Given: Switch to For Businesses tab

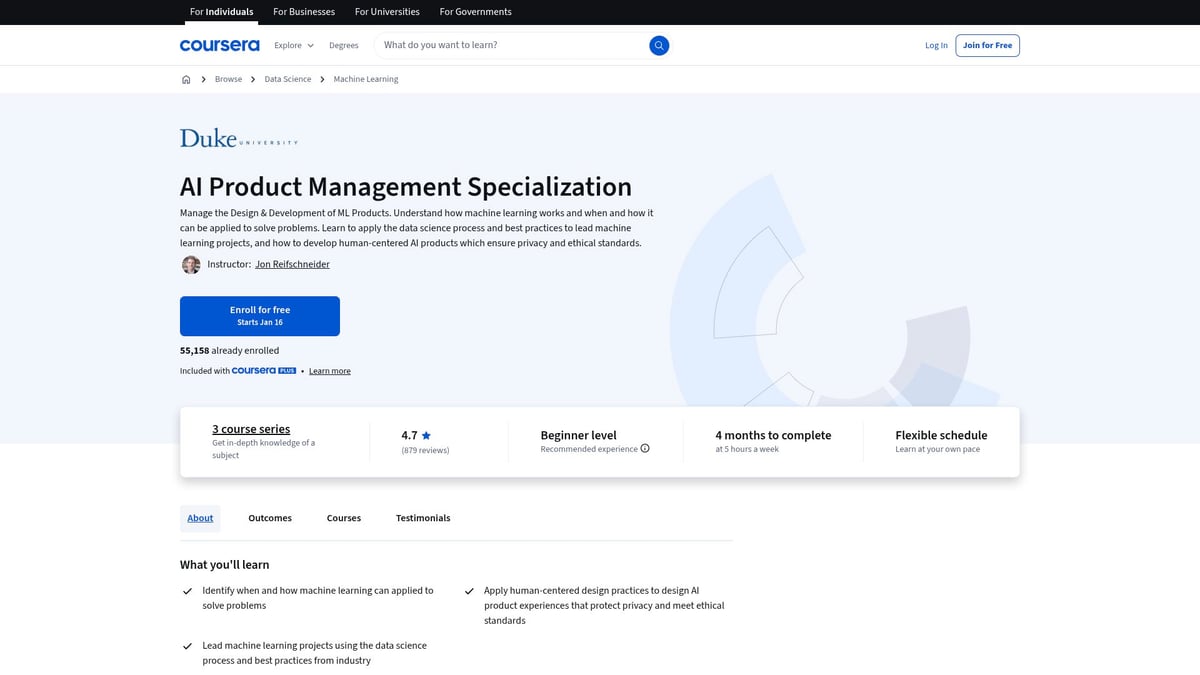Looking at the screenshot, I should pyautogui.click(x=304, y=12).
